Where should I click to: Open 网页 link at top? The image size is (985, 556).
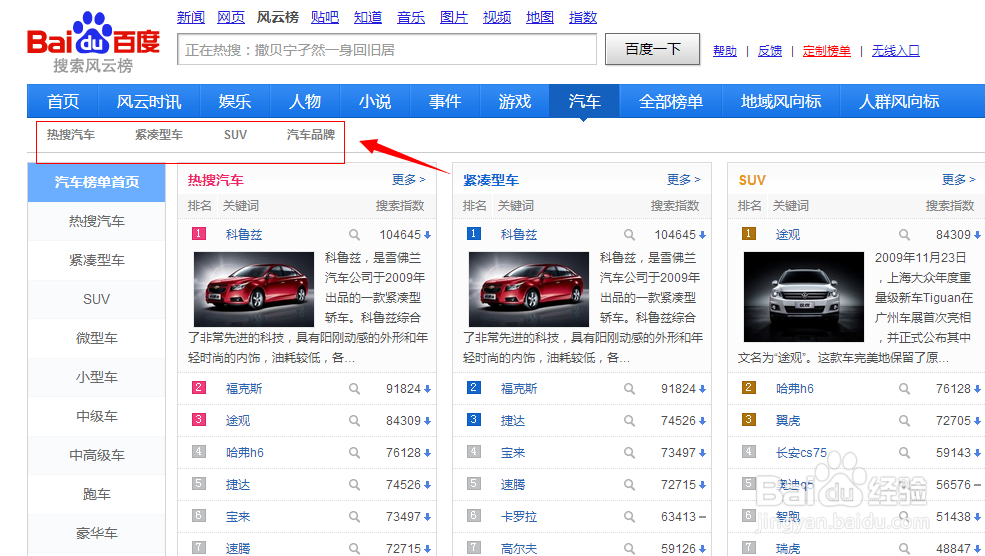tap(231, 17)
